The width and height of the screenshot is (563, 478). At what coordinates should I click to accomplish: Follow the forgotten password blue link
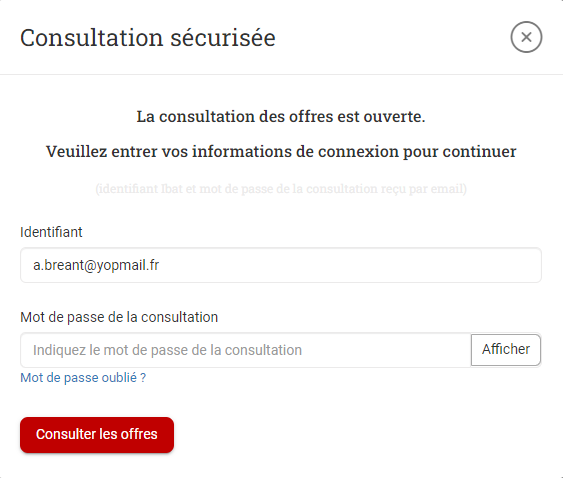coord(83,378)
